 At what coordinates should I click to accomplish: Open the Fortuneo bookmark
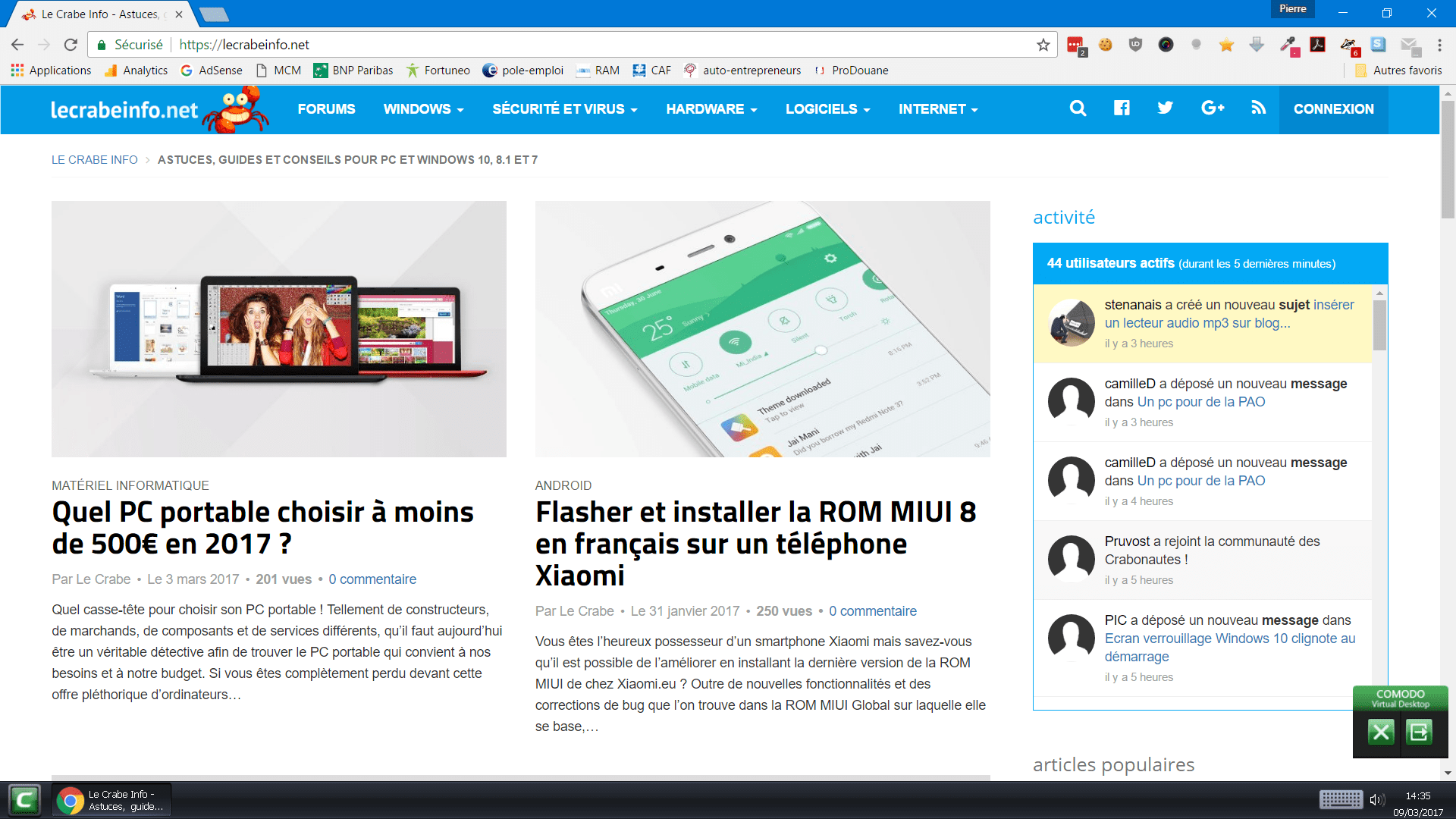pos(438,71)
